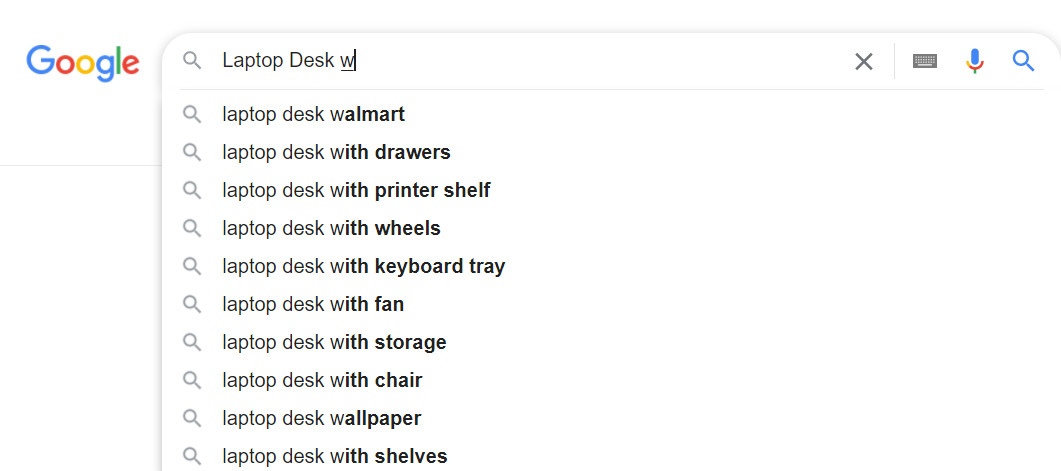The width and height of the screenshot is (1061, 471).
Task: Select suggestion laptop desk walmart
Action: 313,114
